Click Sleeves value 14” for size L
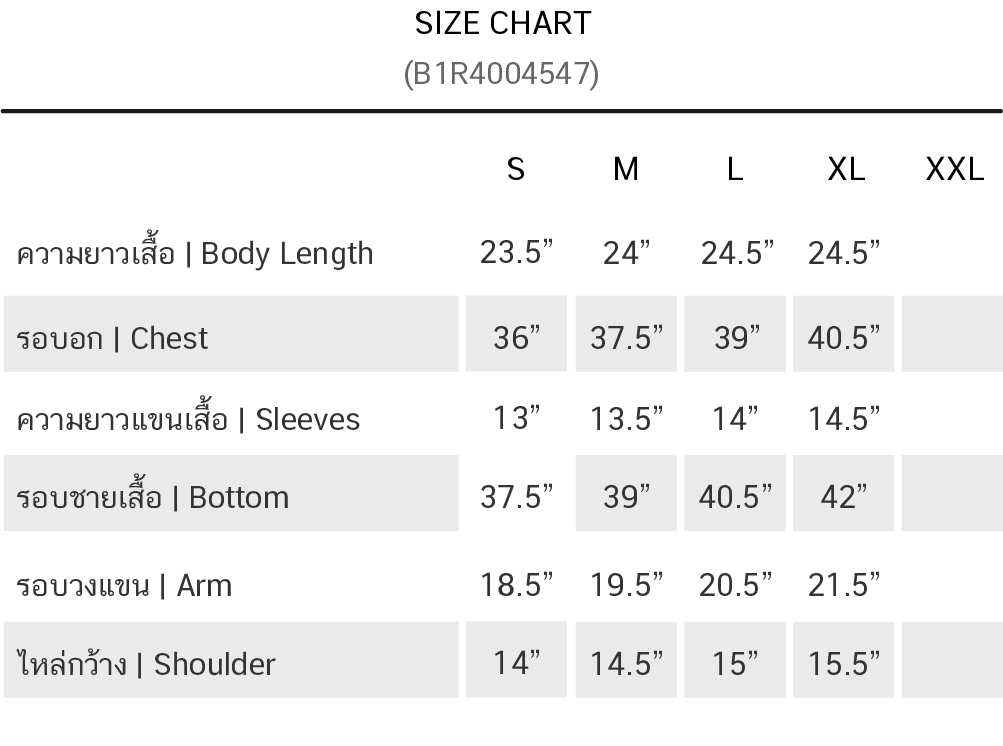This screenshot has height=746, width=1003. click(x=736, y=418)
